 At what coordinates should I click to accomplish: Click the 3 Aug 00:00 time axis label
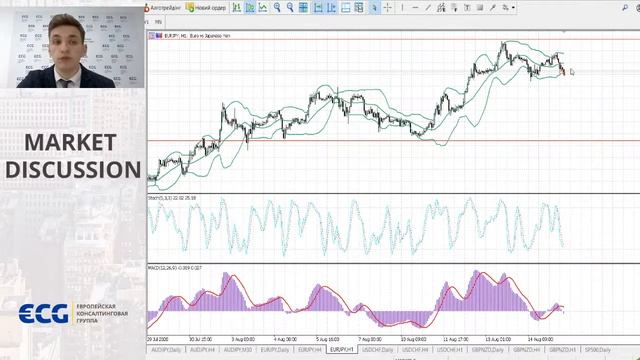[243, 339]
